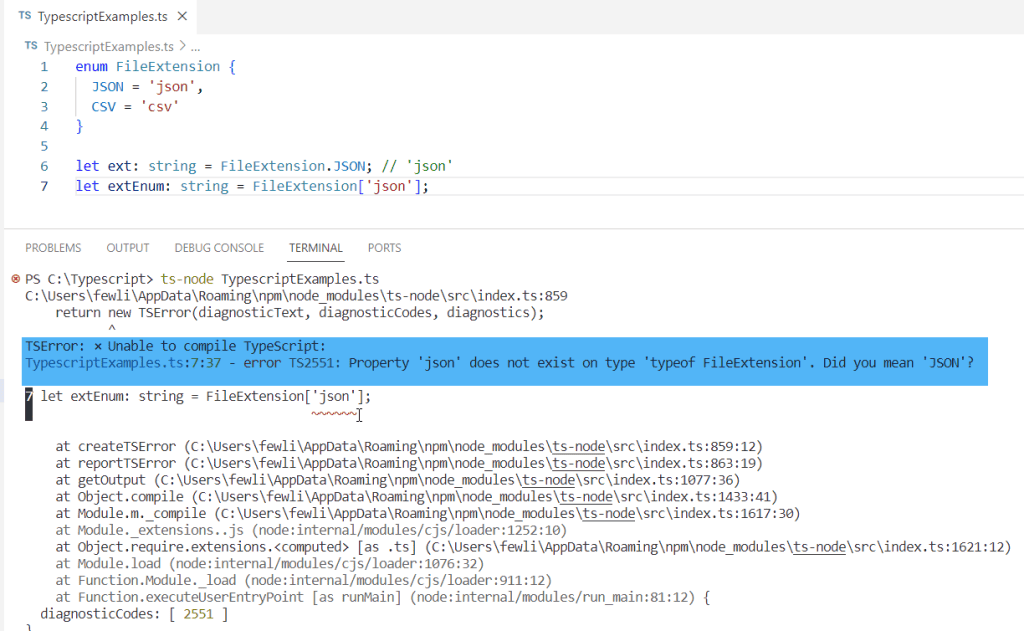The image size is (1024, 631).
Task: Click the 'csv' string literal
Action: (x=159, y=106)
